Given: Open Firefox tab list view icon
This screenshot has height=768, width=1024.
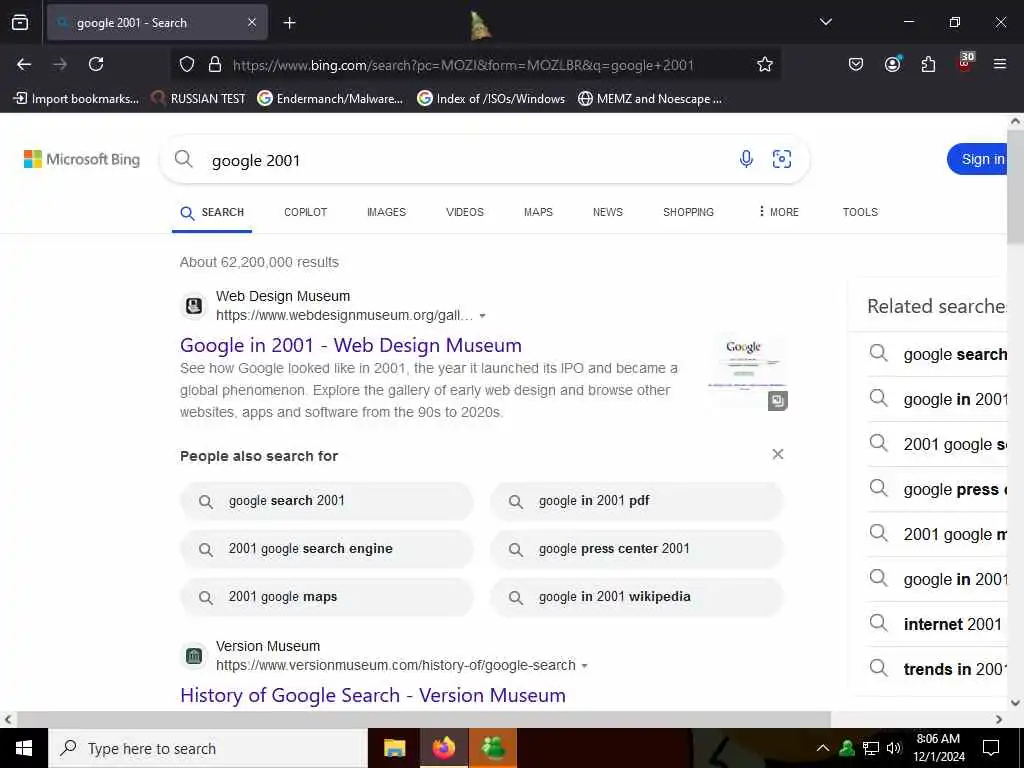Looking at the screenshot, I should pyautogui.click(x=20, y=23).
